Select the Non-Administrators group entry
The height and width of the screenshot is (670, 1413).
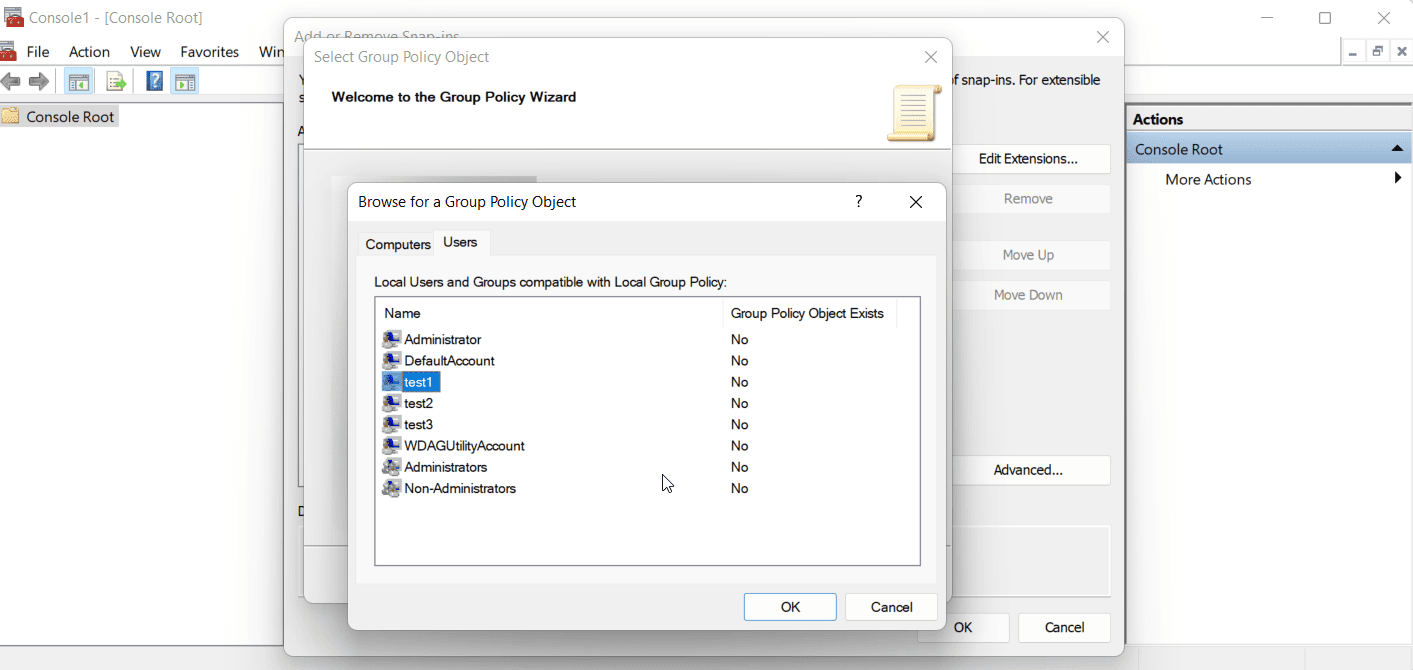(x=460, y=488)
